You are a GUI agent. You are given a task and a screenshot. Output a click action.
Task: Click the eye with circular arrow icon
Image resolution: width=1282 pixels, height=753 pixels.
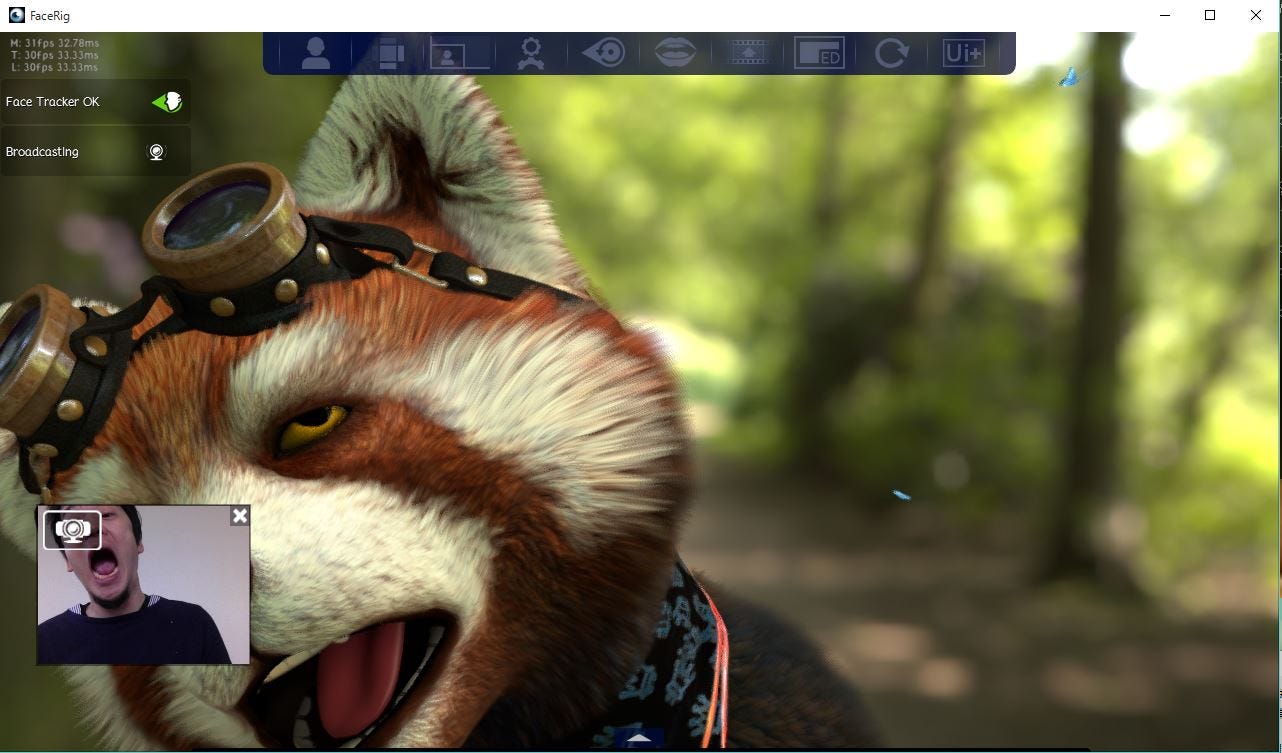(x=604, y=53)
